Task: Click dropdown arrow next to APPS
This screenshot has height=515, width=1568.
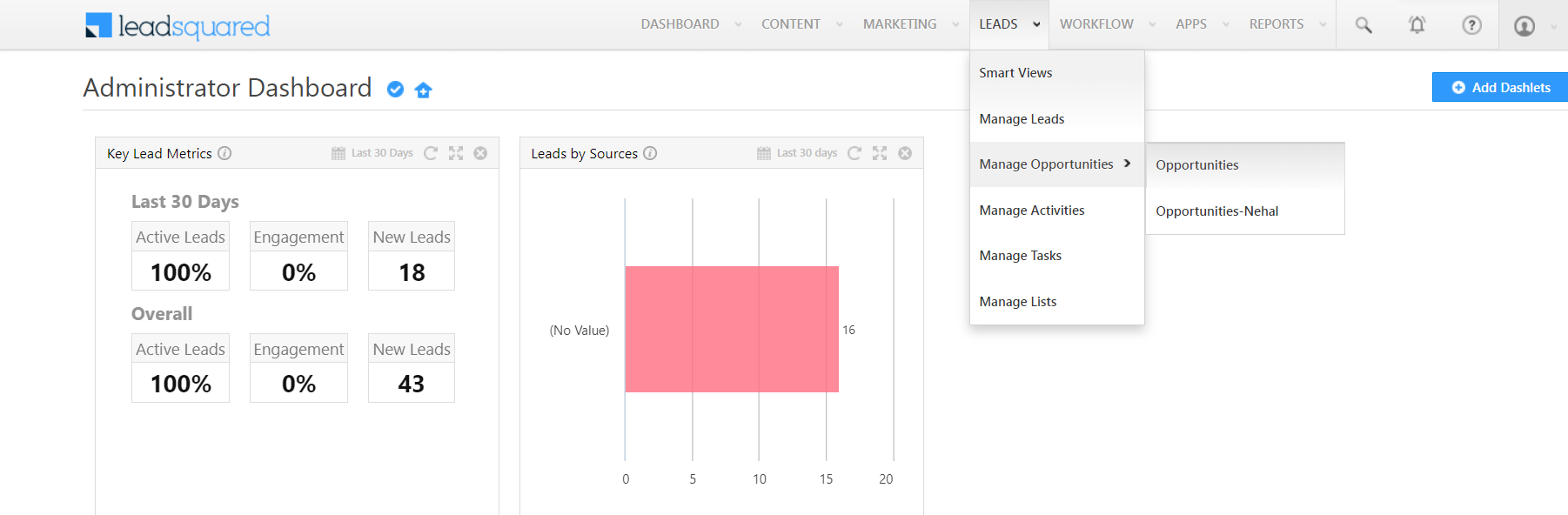Action: [1226, 24]
